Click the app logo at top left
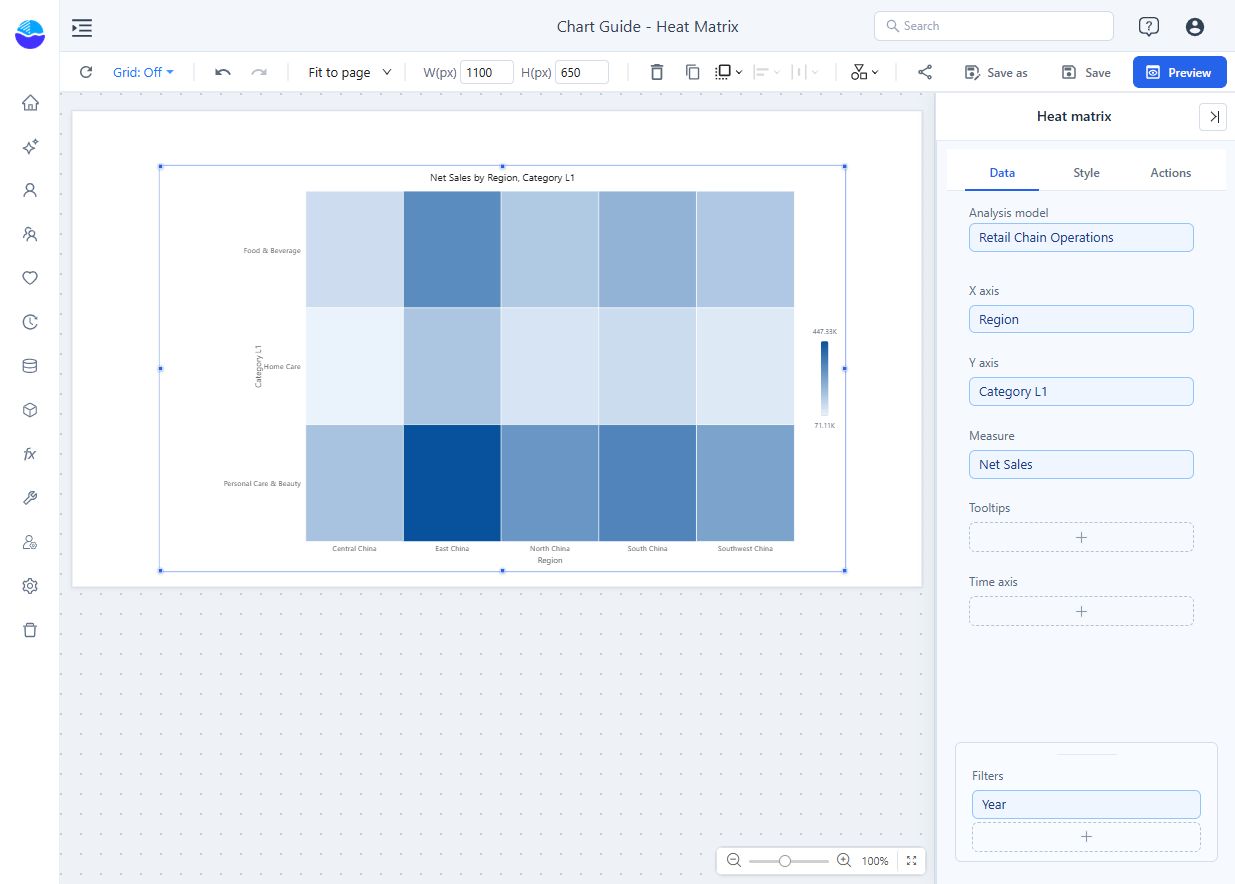This screenshot has width=1235, height=884. pos(30,34)
